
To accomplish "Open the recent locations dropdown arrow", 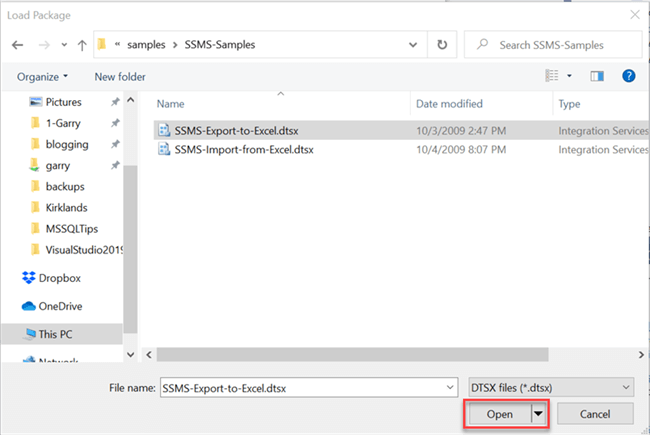I will 64,45.
